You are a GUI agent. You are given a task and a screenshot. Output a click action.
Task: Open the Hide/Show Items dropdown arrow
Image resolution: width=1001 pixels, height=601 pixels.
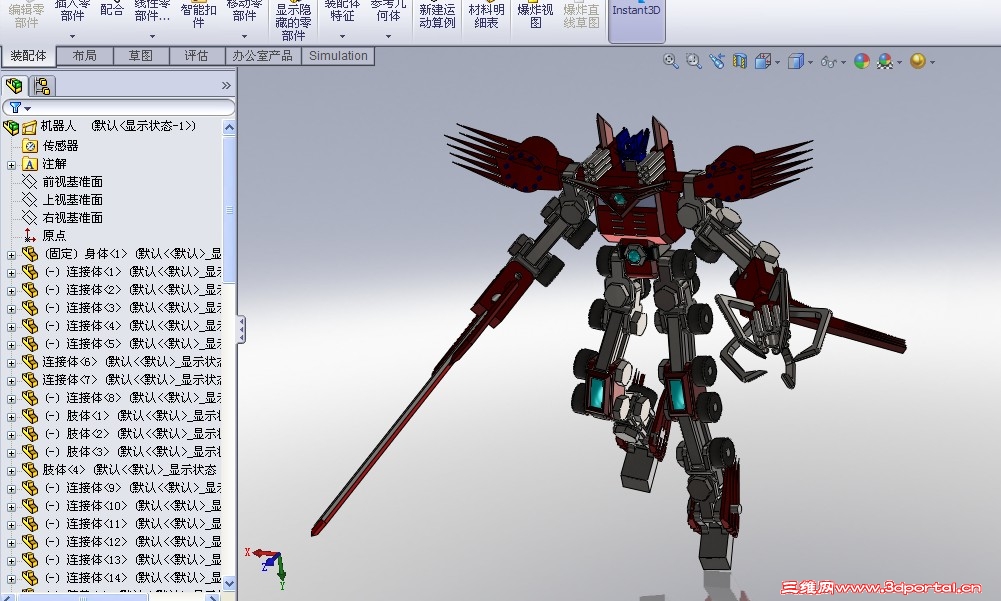pyautogui.click(x=843, y=63)
